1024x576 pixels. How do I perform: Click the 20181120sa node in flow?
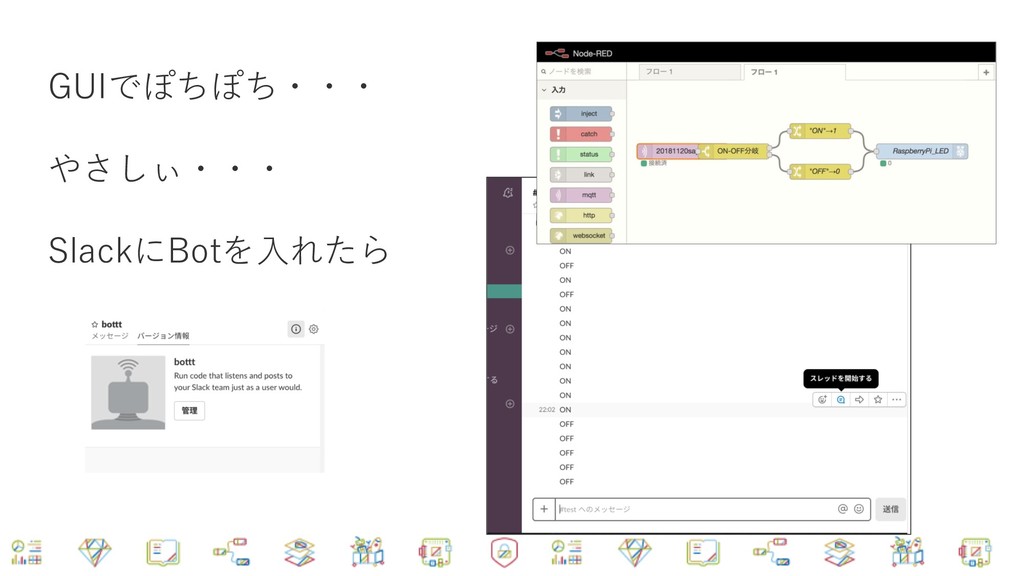(667, 151)
